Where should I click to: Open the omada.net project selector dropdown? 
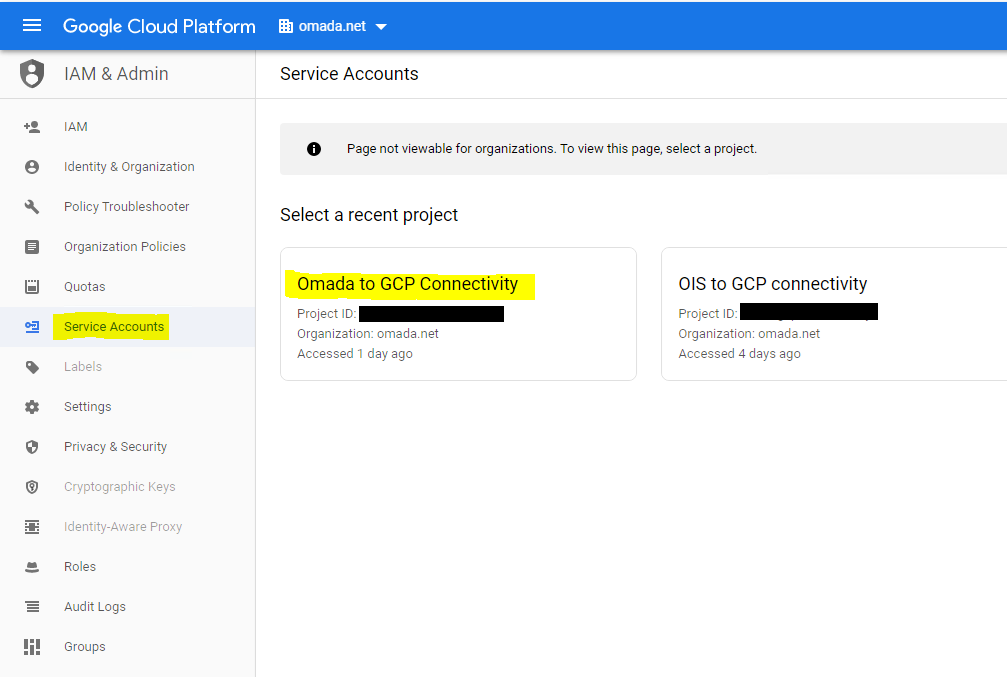point(333,26)
